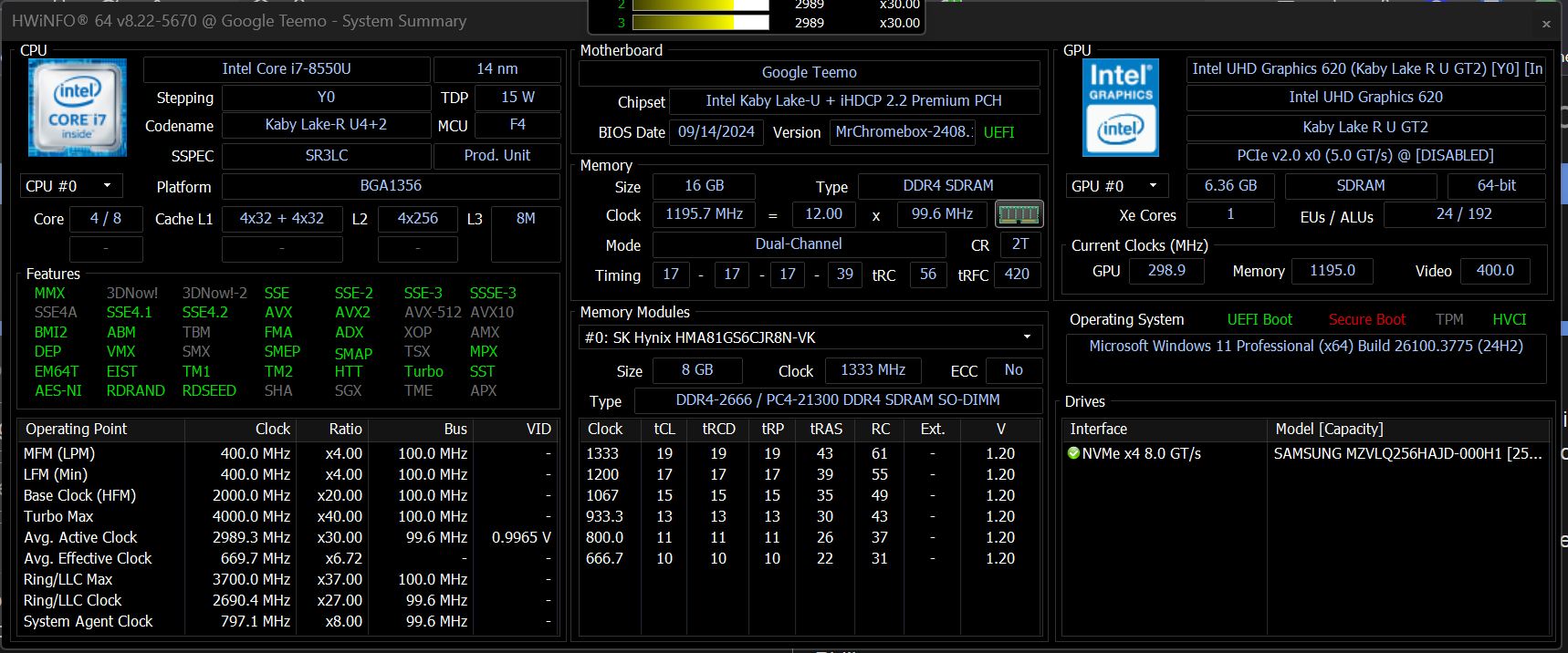
Task: Click the tRC value 56
Action: (x=928, y=275)
